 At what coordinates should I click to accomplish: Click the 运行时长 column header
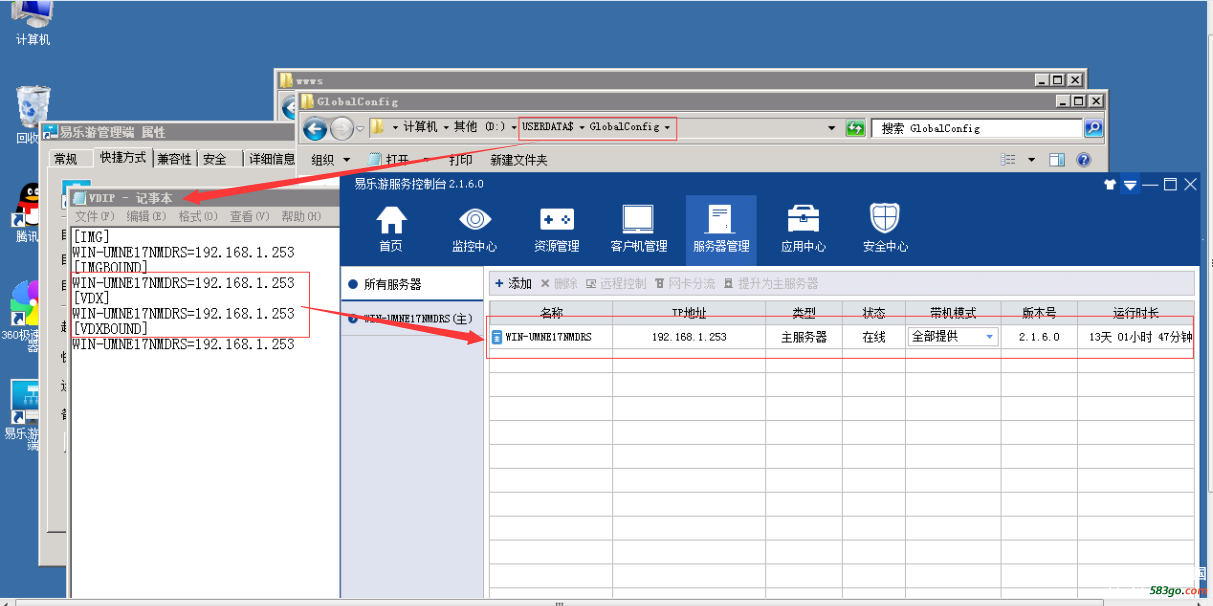(x=1136, y=313)
